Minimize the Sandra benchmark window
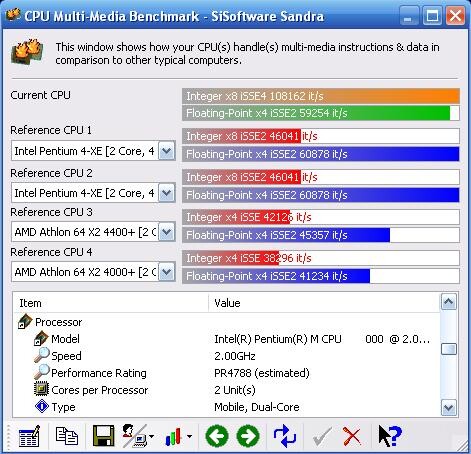 [408, 16]
